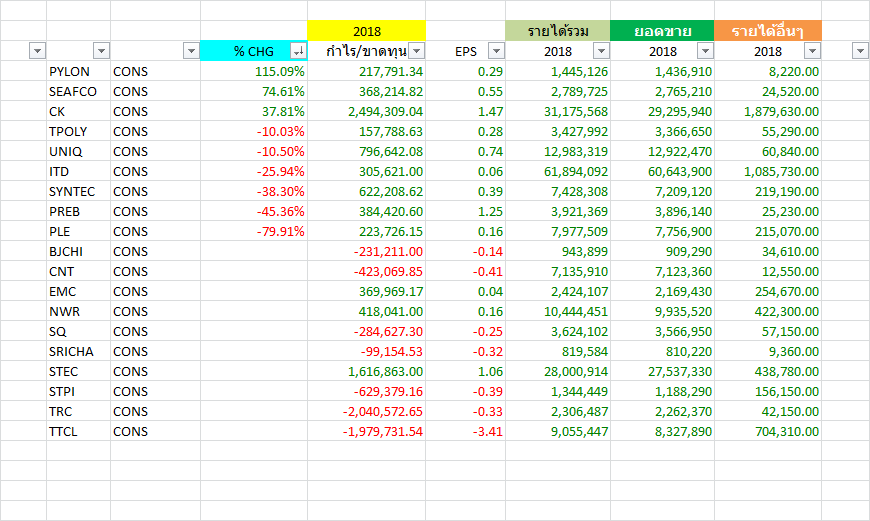Image resolution: width=870 pixels, height=521 pixels.
Task: Select the SQ ticker cell
Action: 78,331
